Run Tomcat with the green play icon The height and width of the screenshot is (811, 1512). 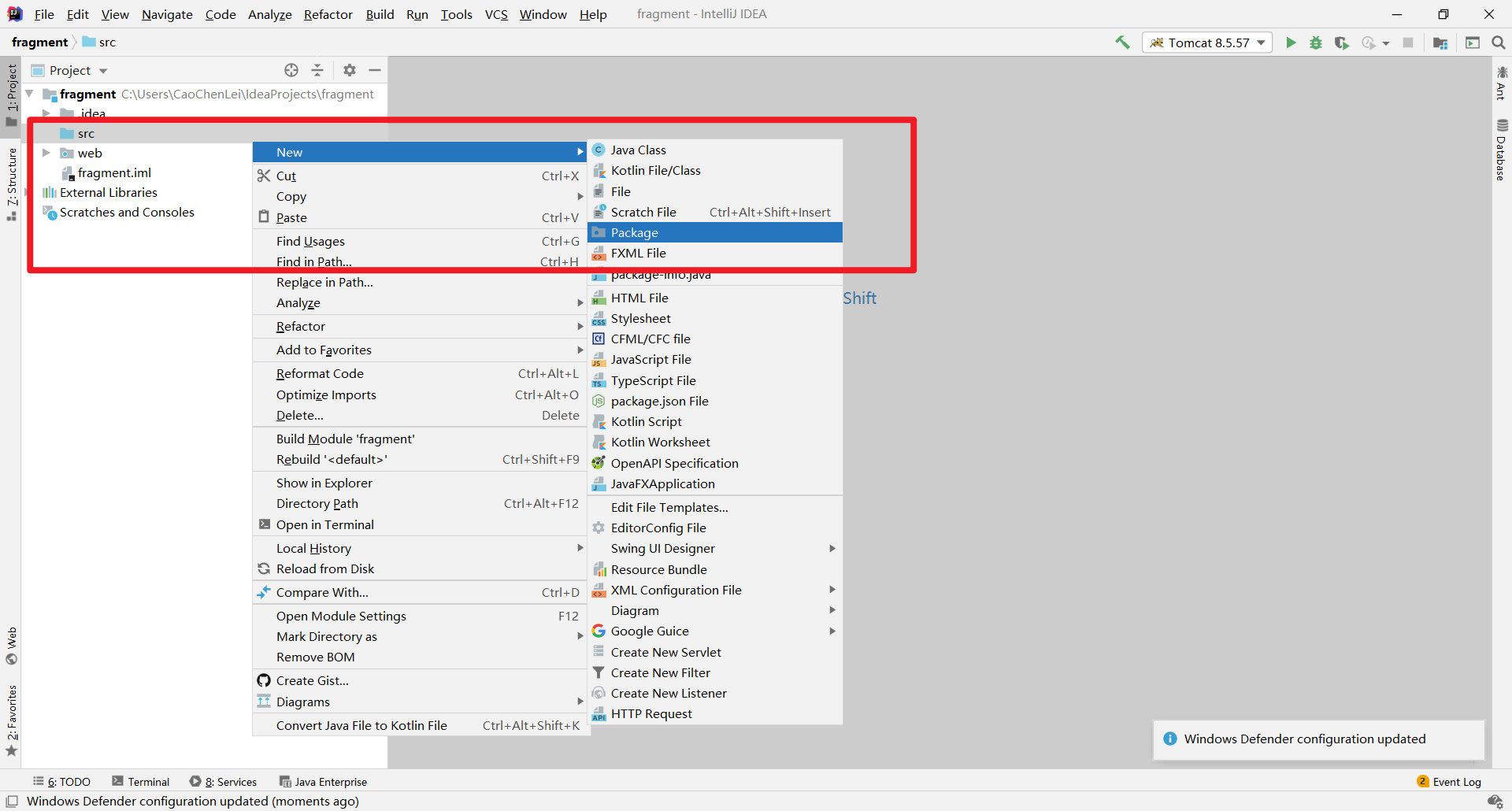click(x=1291, y=43)
